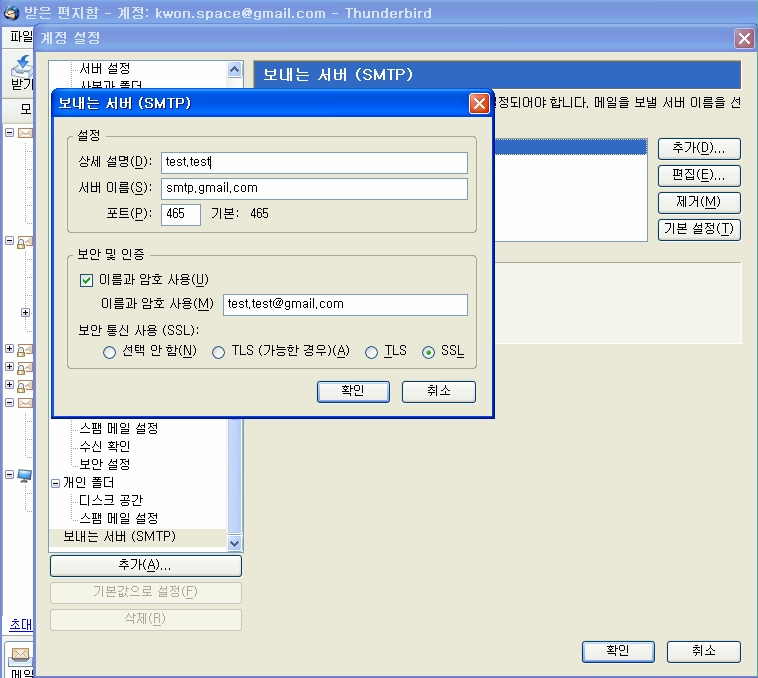Click 확인 in the SMTP server dialog
The height and width of the screenshot is (678, 758).
[x=353, y=391]
